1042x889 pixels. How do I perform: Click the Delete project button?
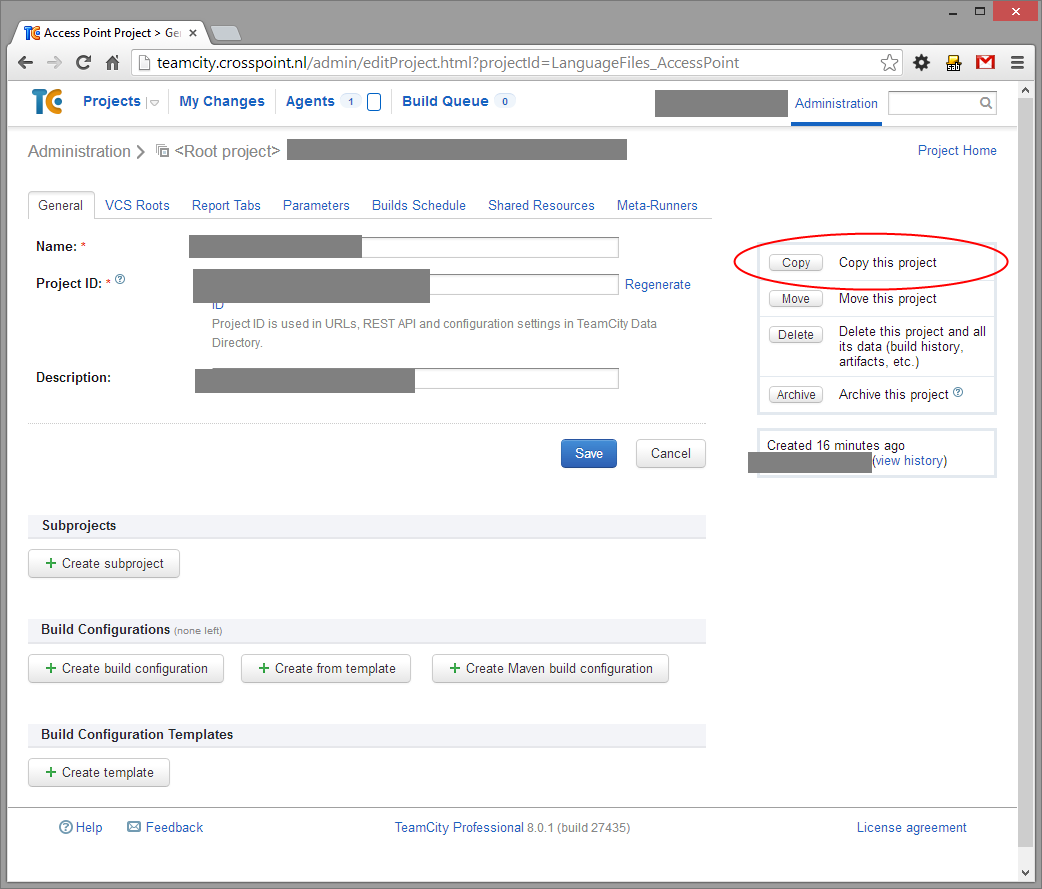(795, 334)
